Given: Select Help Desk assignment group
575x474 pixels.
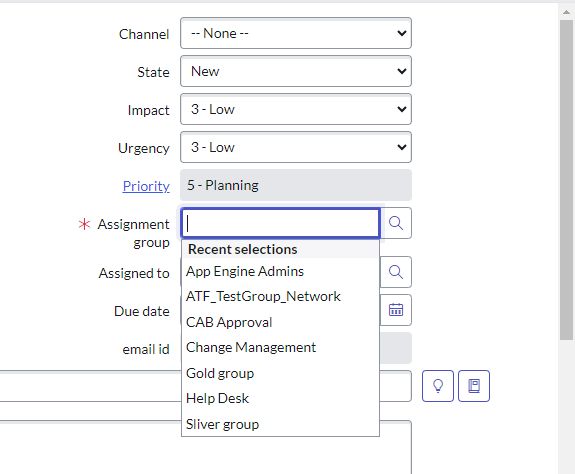Looking at the screenshot, I should point(281,398).
